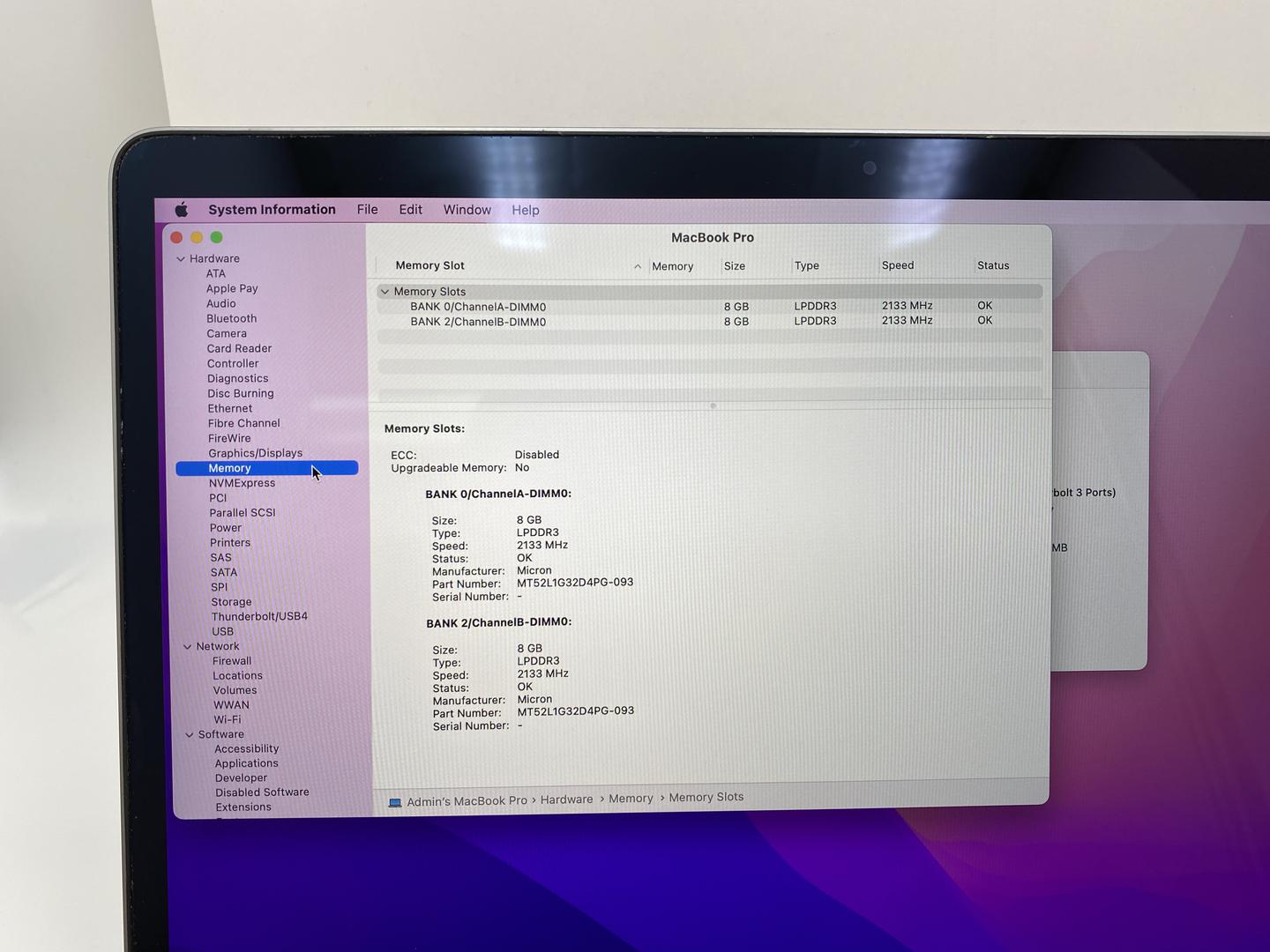Screen dimensions: 1270x952
Task: Select Thunderbolt/USB4 in sidebar
Action: (x=259, y=617)
